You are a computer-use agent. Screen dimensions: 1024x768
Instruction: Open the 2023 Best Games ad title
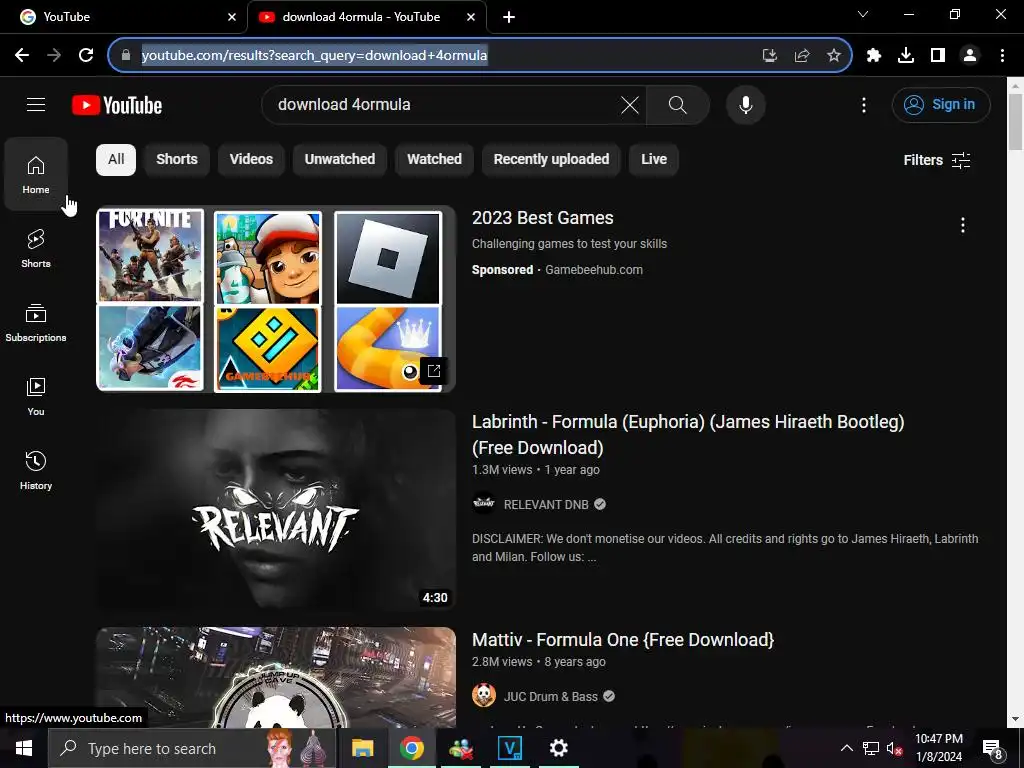pyautogui.click(x=543, y=218)
